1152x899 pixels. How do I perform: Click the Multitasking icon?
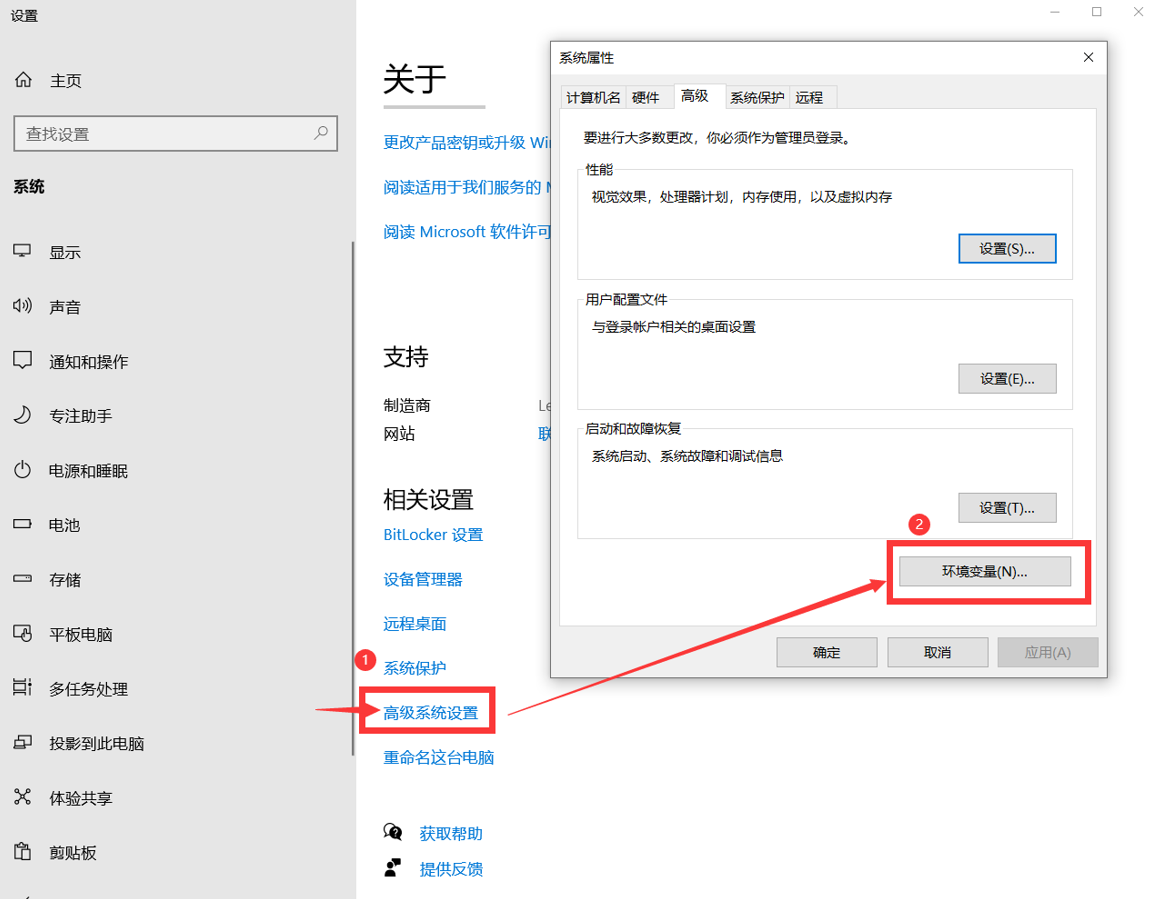pyautogui.click(x=22, y=687)
